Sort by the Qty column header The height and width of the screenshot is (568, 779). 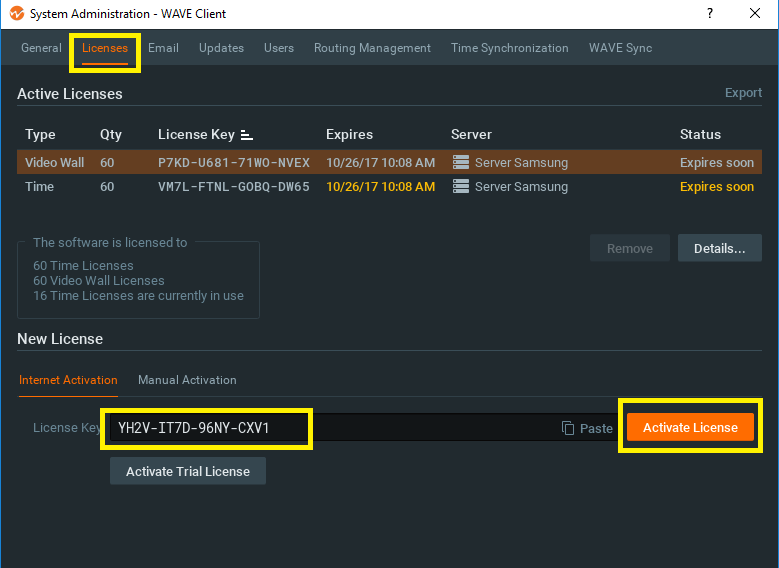[111, 135]
